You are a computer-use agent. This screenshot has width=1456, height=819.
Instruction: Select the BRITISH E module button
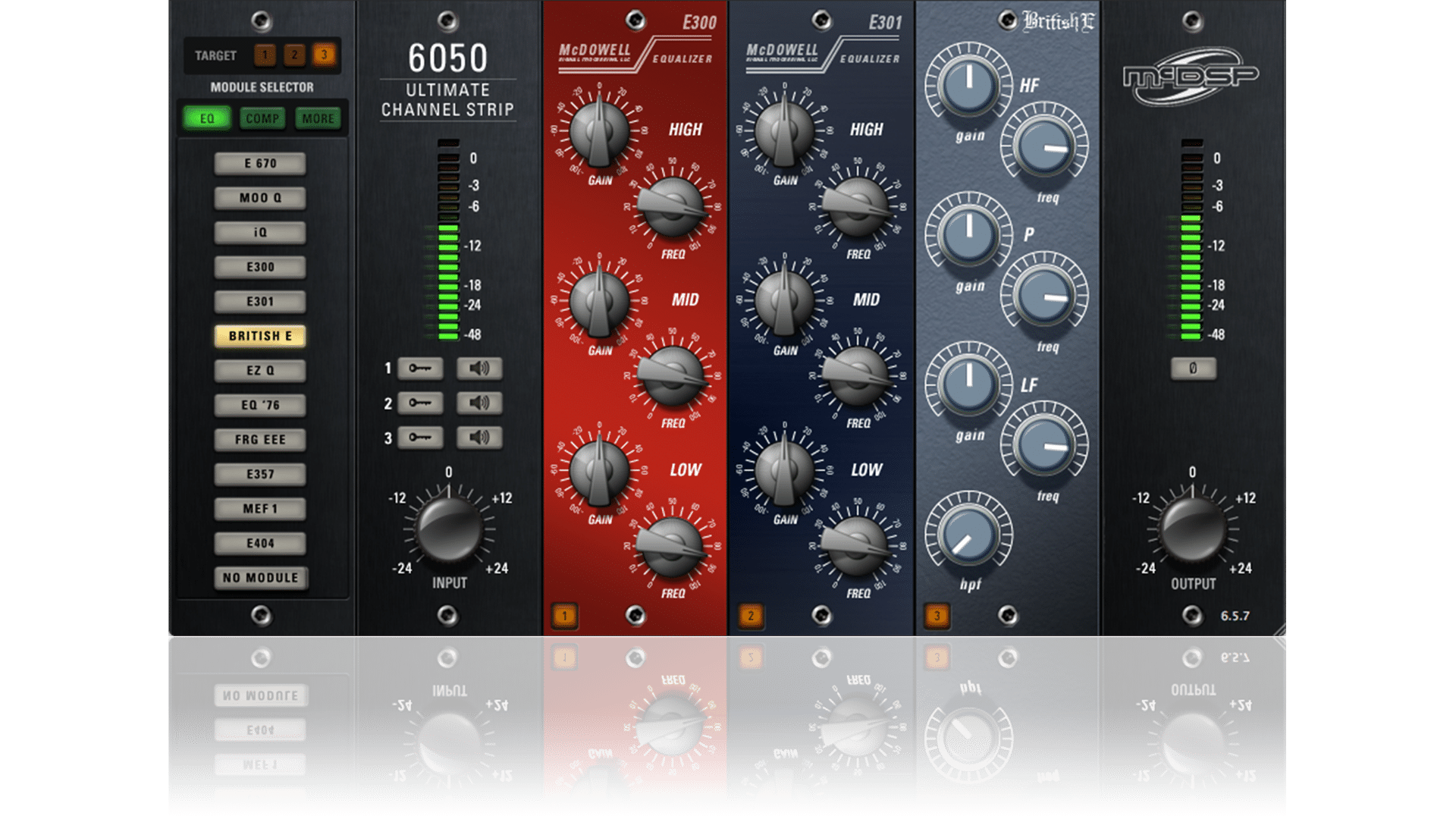(260, 336)
